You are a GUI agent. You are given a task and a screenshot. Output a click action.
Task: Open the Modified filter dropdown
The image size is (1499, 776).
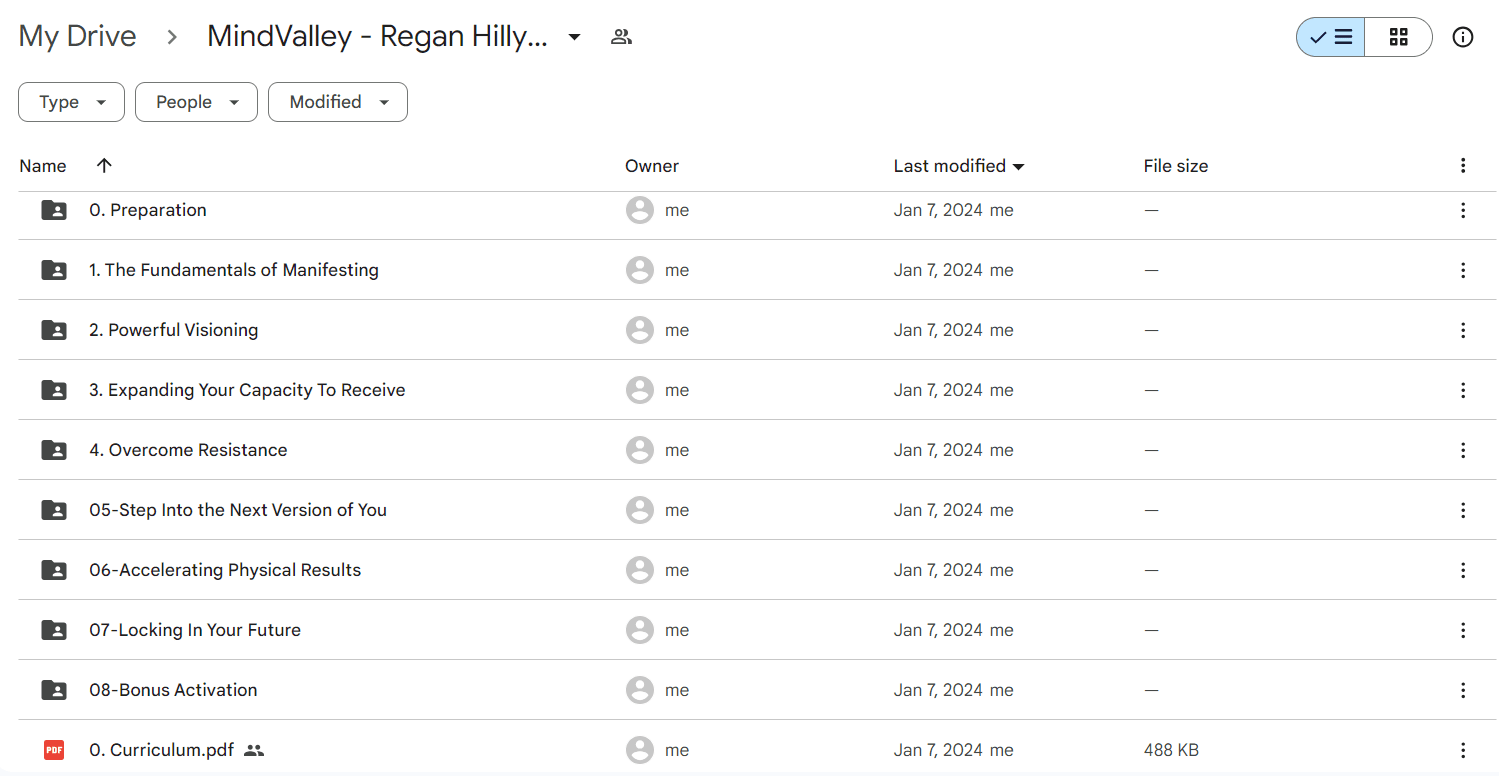tap(338, 102)
